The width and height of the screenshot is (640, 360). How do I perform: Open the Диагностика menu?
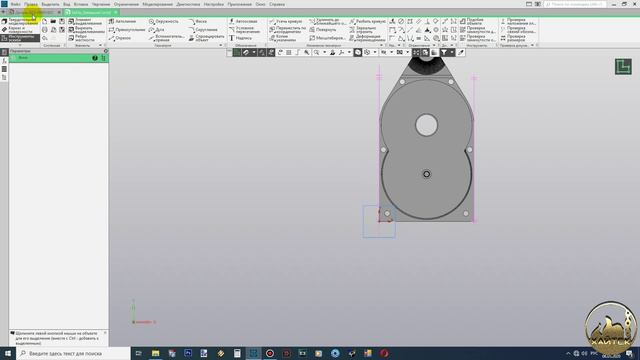pos(188,4)
